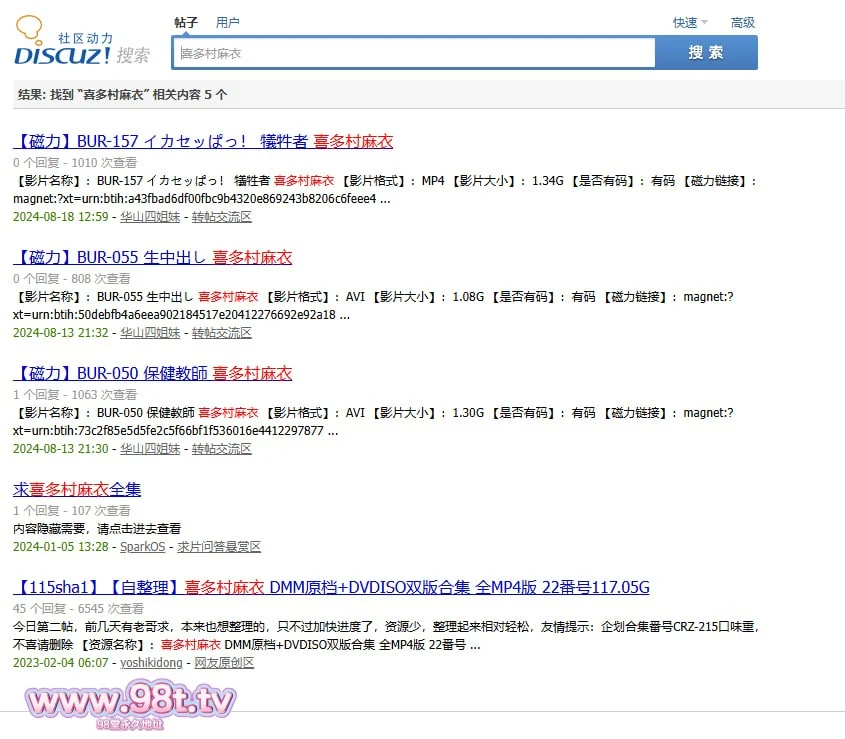Go to the 求片问答悬赏区 forum
This screenshot has width=845, height=739.
(218, 547)
